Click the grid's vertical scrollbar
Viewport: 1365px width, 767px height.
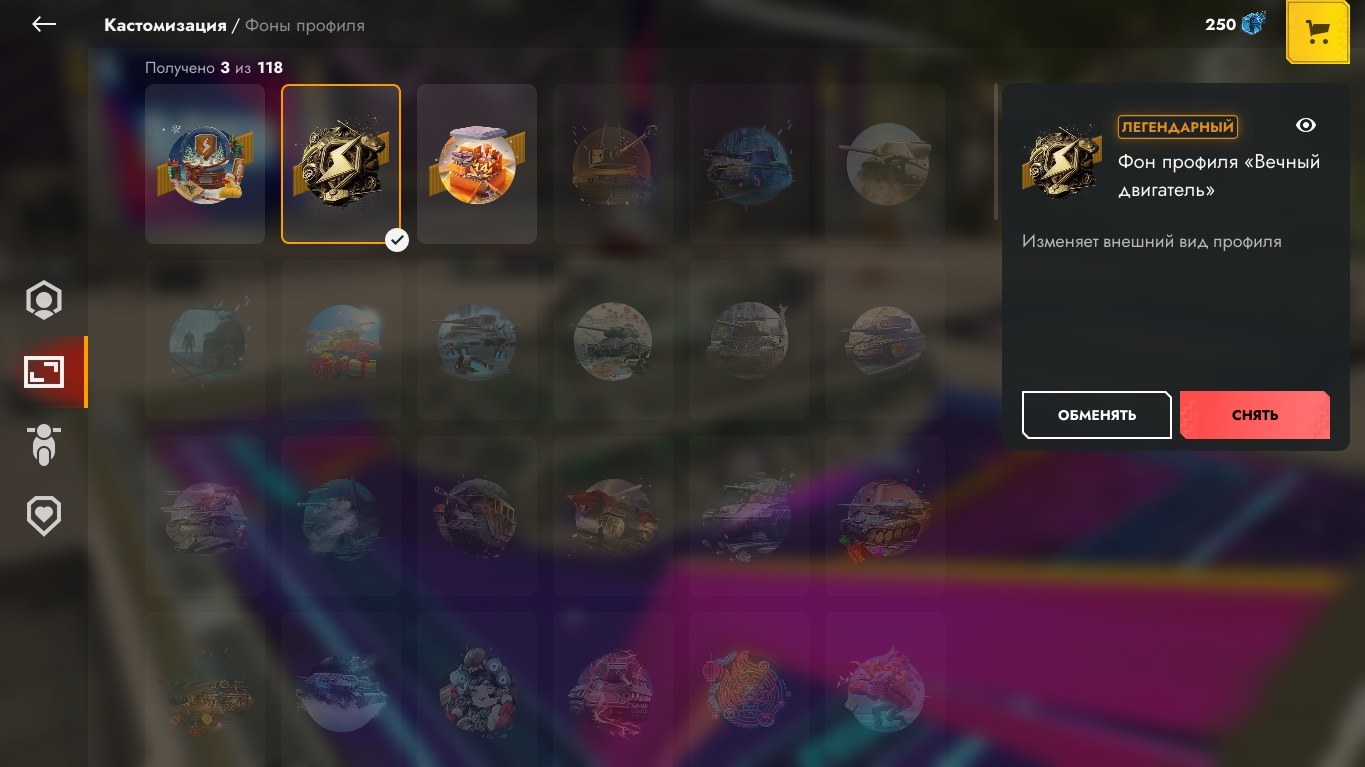pos(996,152)
